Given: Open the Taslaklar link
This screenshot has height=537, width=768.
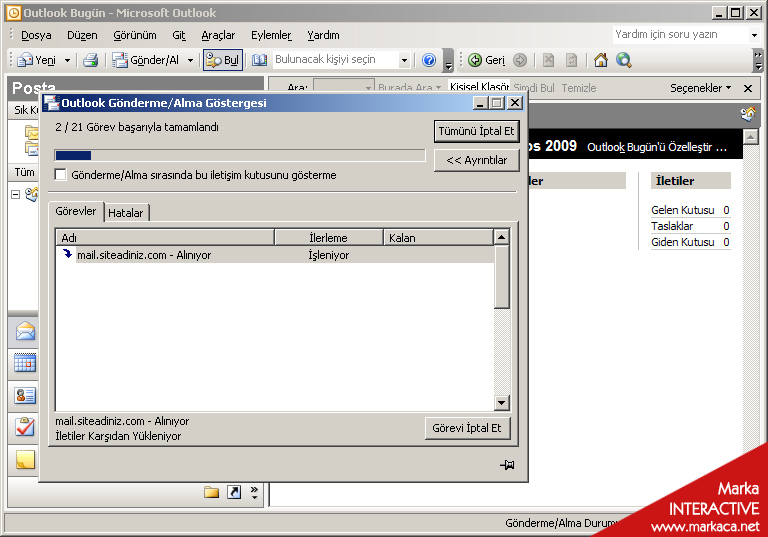Looking at the screenshot, I should 672,226.
